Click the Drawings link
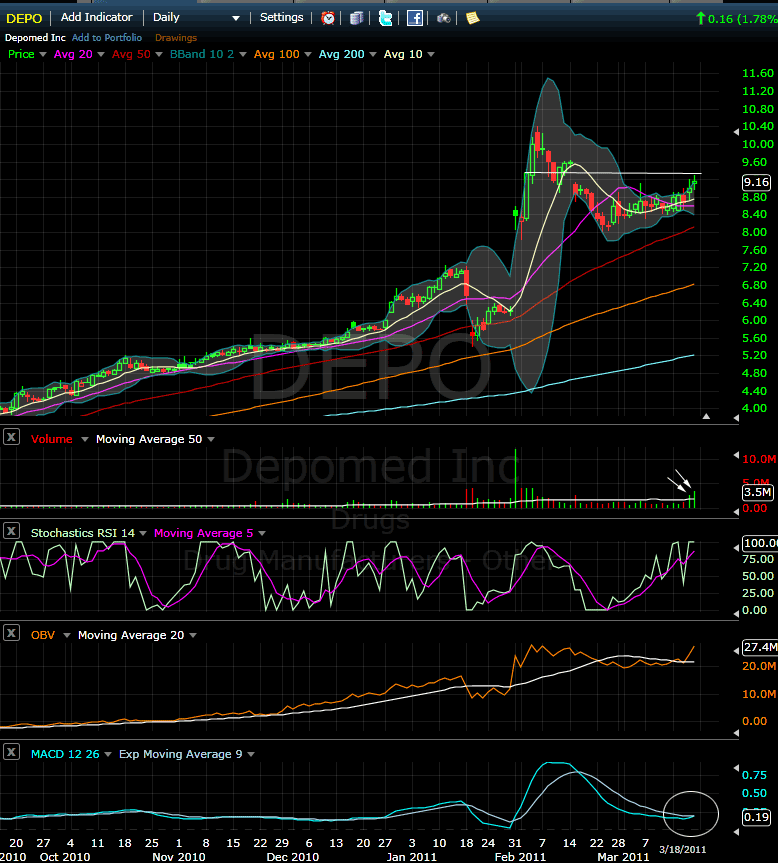This screenshot has height=863, width=778. point(176,37)
